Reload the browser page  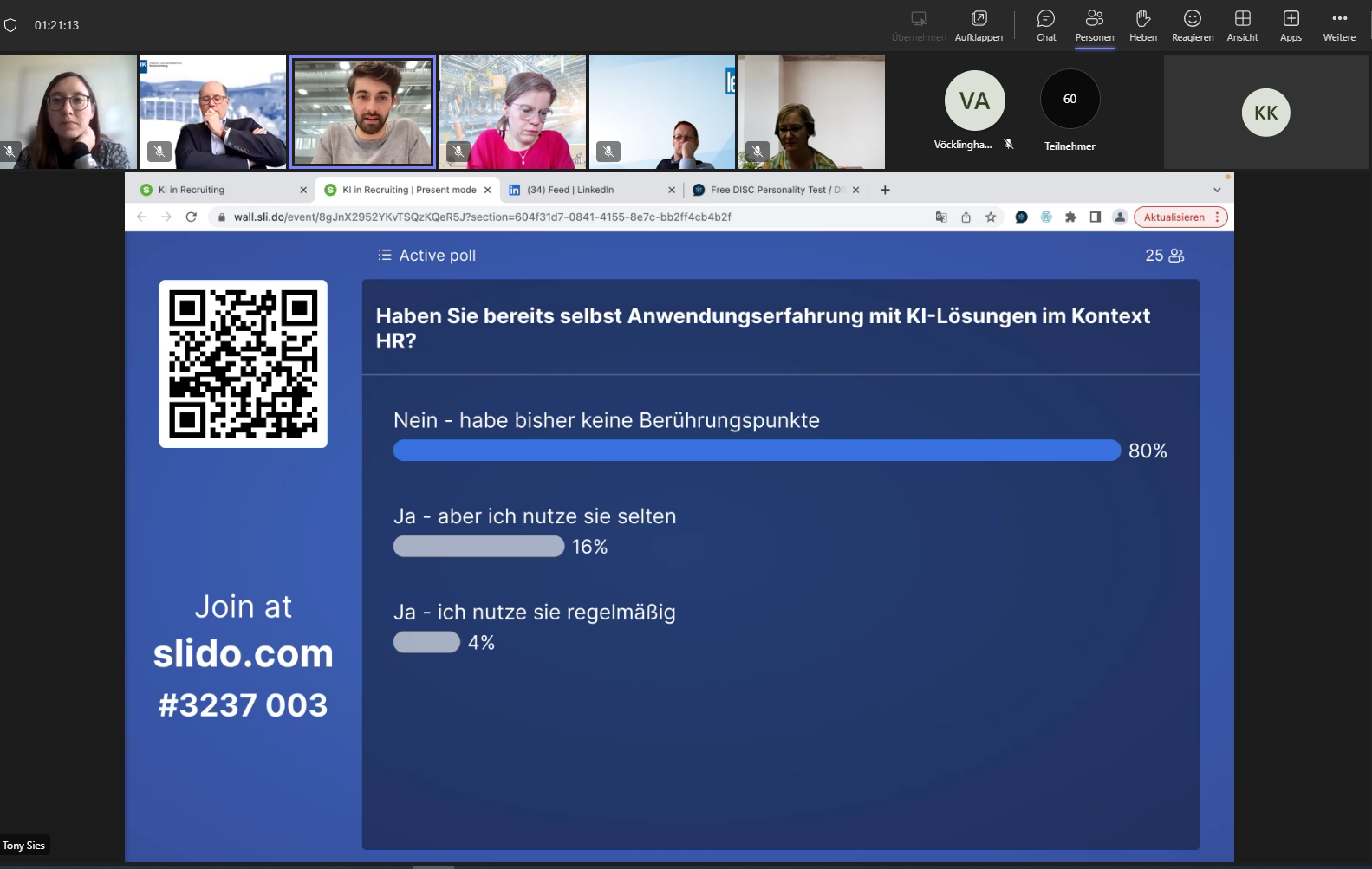click(192, 217)
